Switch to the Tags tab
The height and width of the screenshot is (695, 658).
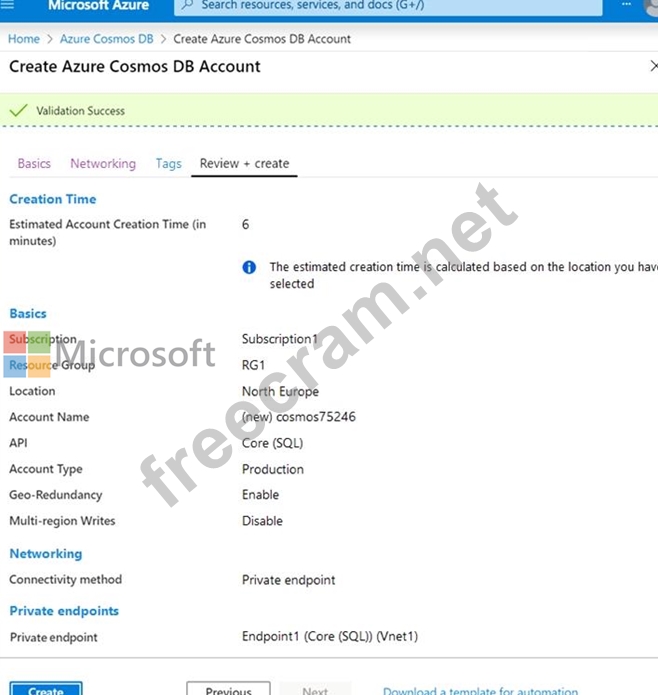click(168, 164)
